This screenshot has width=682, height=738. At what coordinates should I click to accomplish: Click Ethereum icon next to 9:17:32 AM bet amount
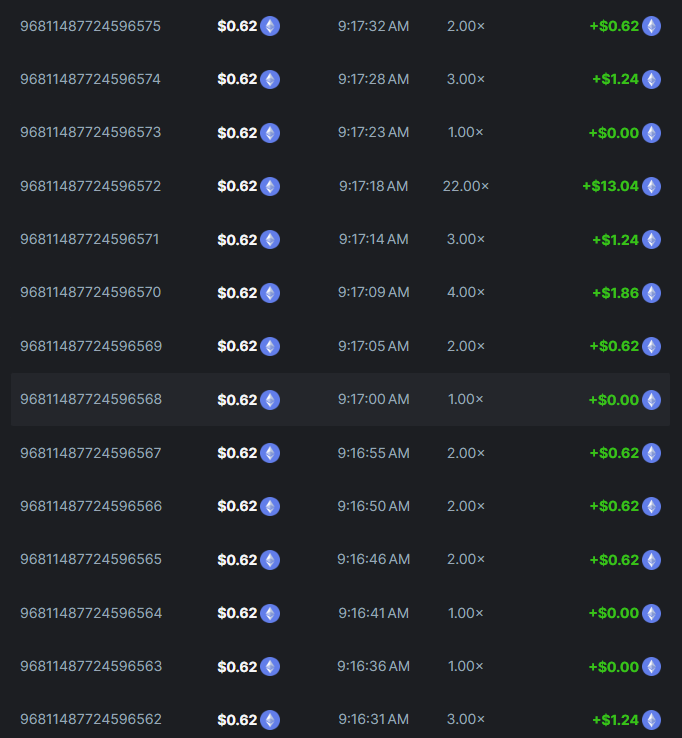(x=270, y=26)
